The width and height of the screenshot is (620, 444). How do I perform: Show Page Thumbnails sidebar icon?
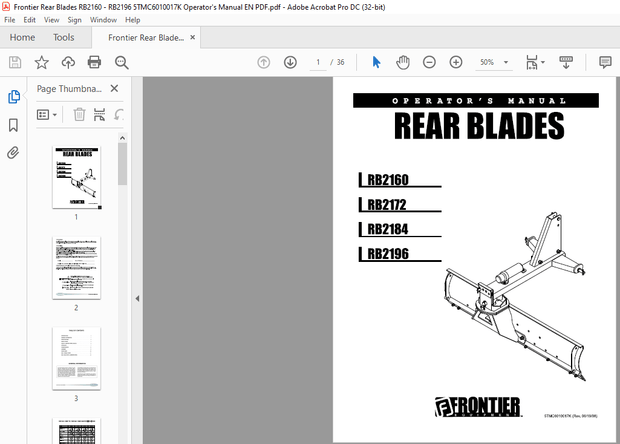click(14, 96)
